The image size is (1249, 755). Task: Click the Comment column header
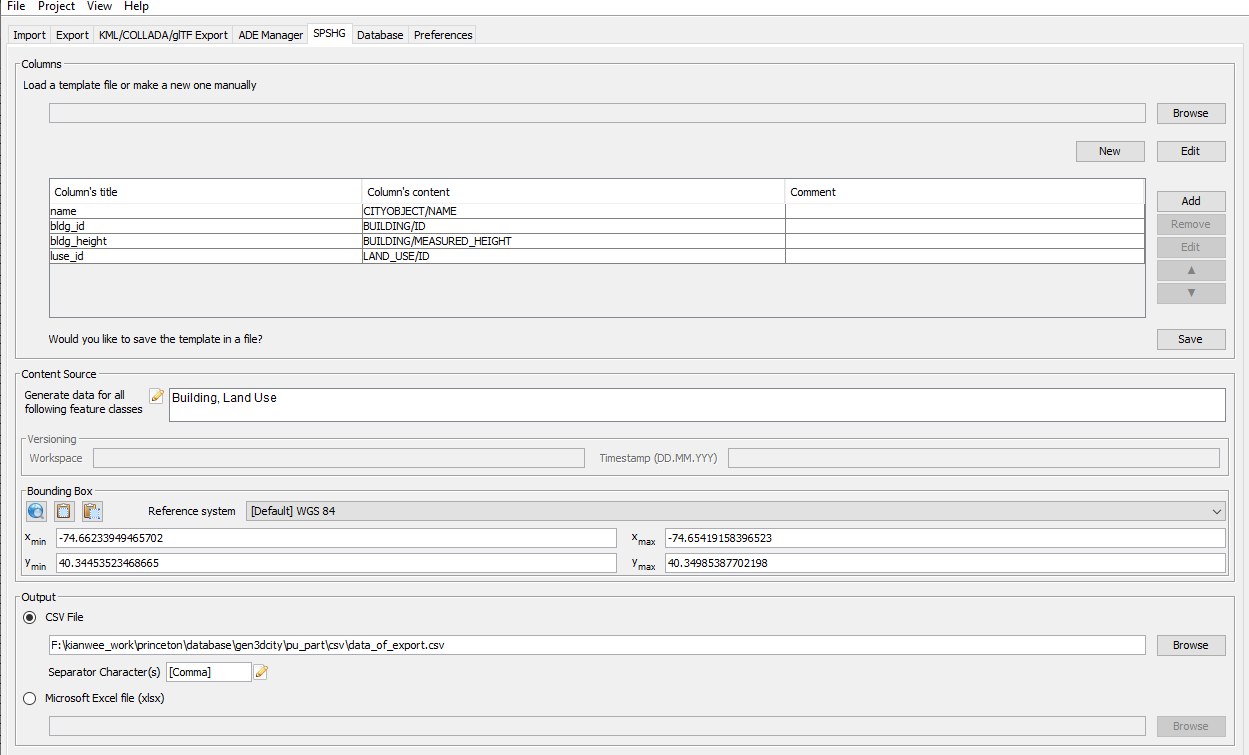(x=965, y=192)
